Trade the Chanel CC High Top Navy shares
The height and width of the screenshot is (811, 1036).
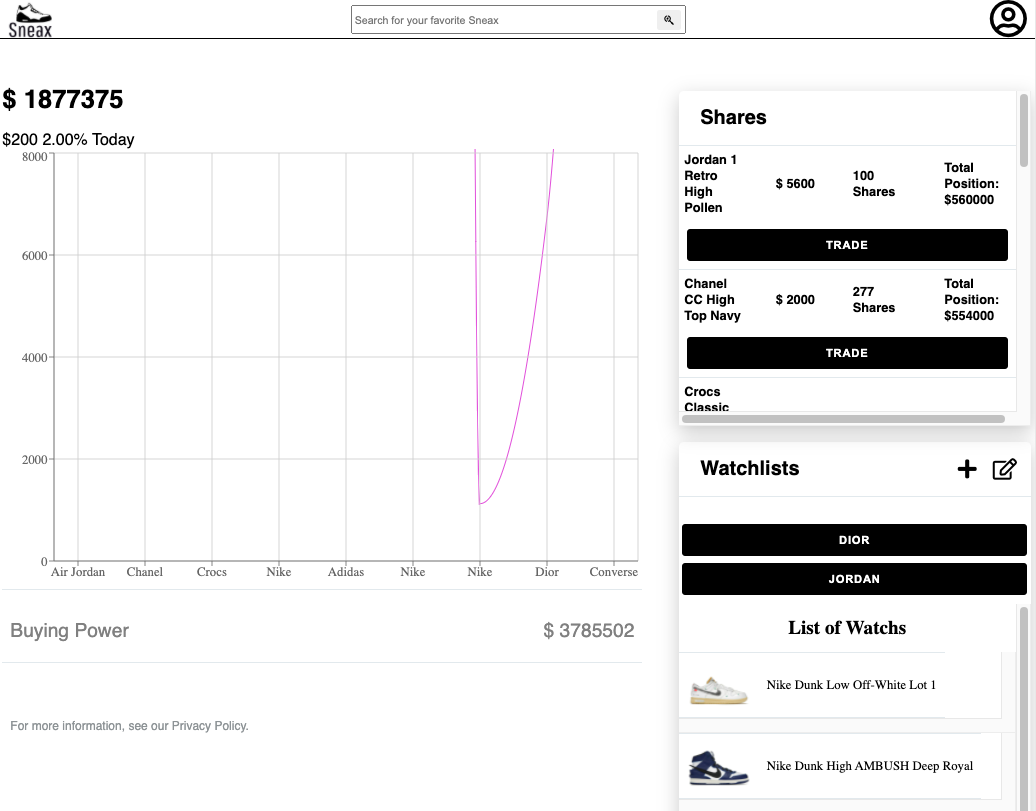pyautogui.click(x=847, y=353)
